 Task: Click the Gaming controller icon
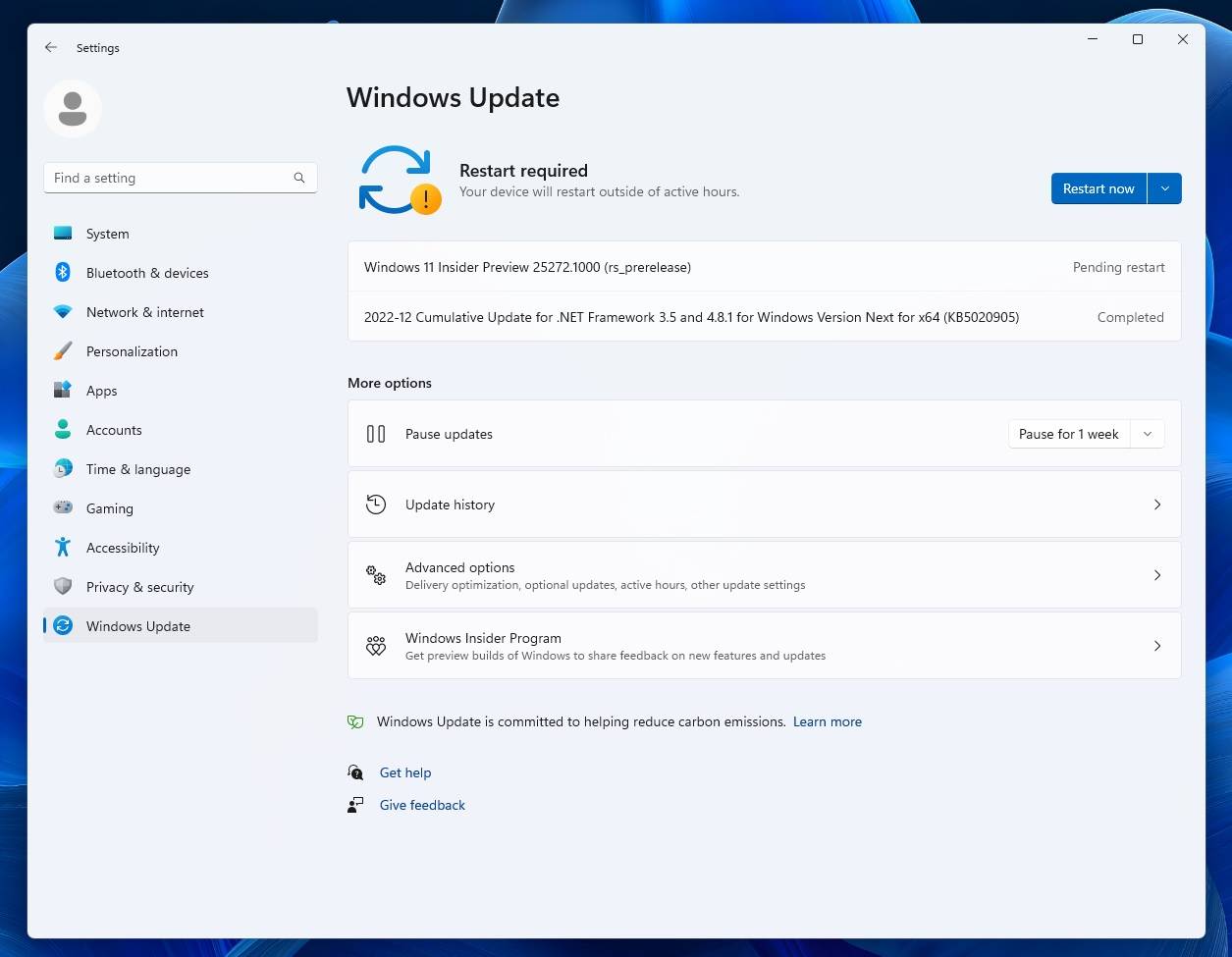(62, 508)
